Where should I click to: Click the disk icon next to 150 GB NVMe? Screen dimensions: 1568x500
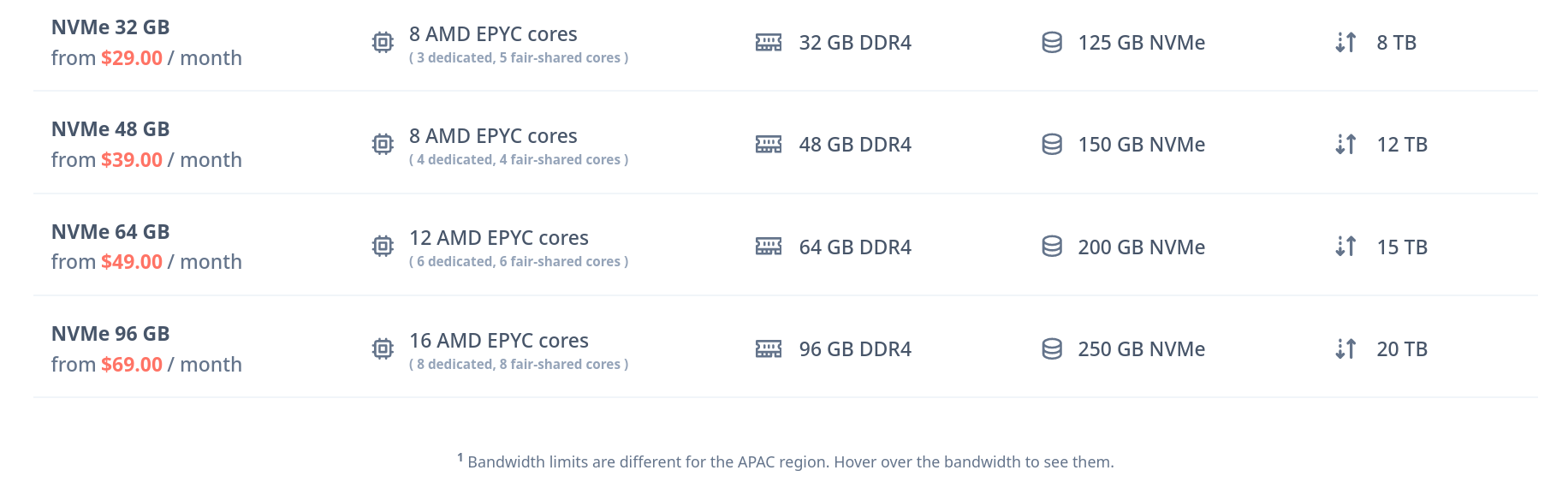[x=1052, y=144]
